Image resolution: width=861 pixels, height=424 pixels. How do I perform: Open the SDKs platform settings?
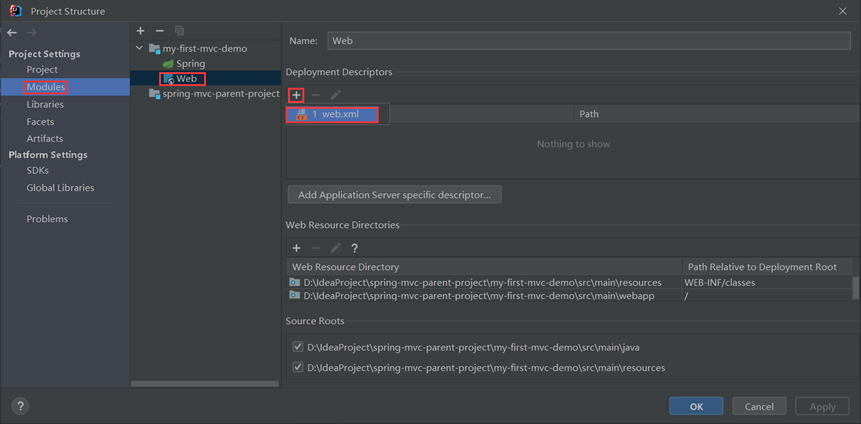tap(37, 170)
